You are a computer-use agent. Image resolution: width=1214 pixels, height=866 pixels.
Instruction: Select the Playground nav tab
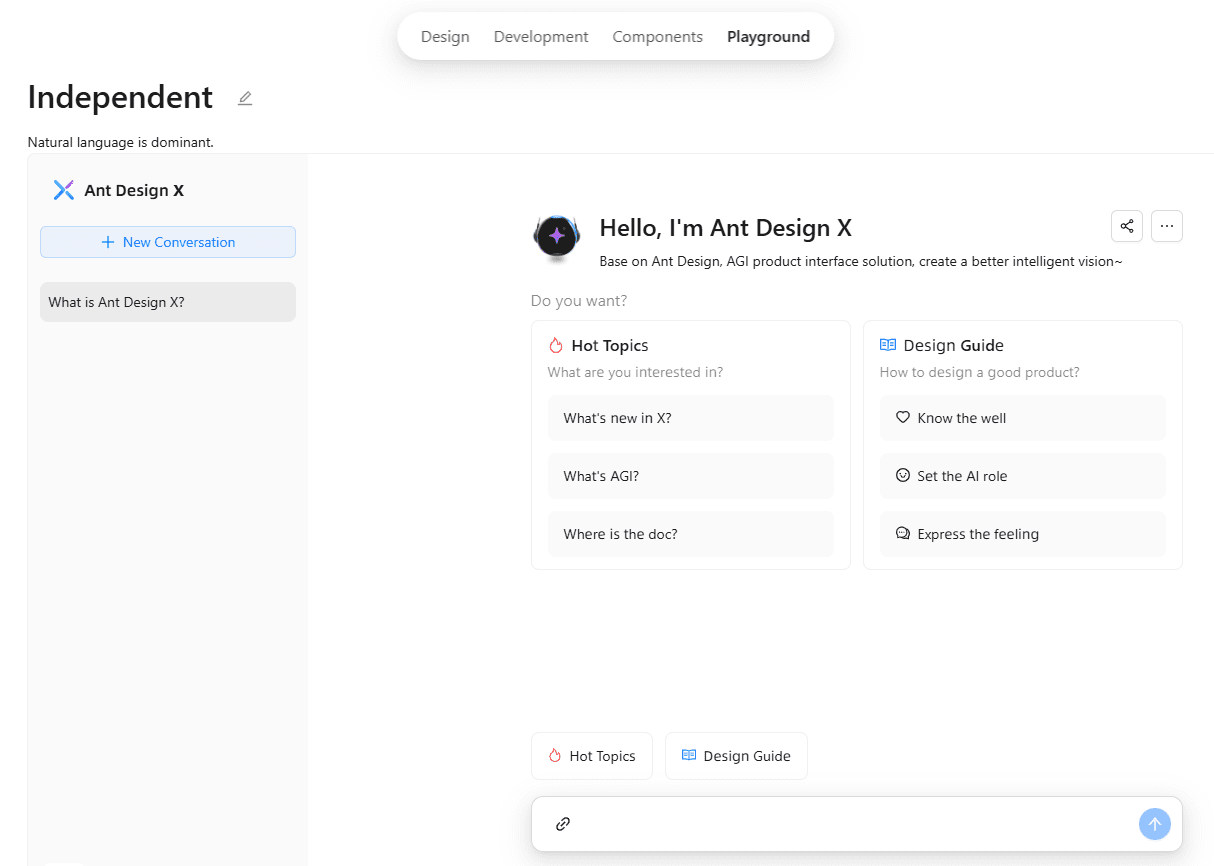(768, 37)
